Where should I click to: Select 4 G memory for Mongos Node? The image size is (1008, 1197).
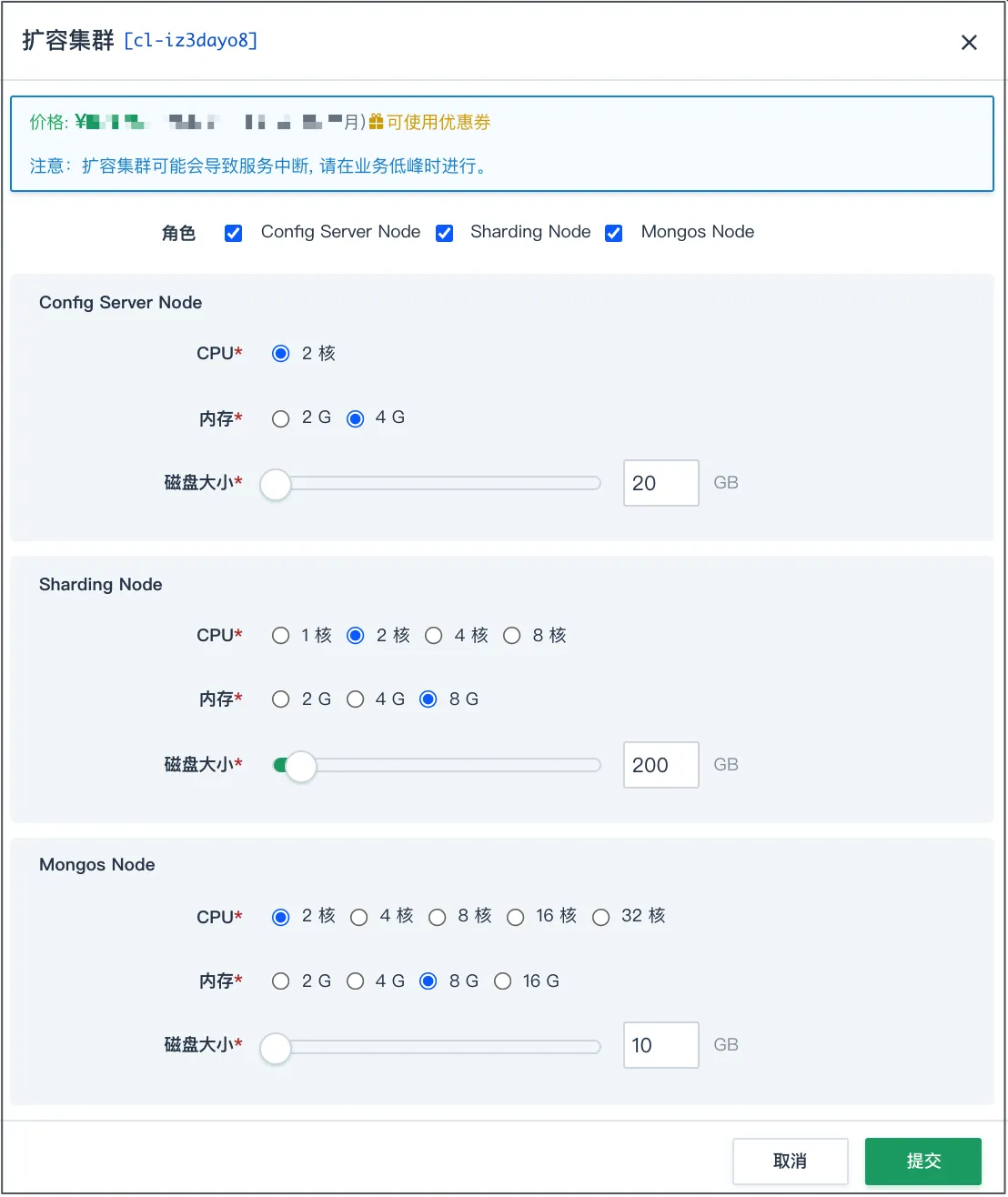click(x=356, y=981)
